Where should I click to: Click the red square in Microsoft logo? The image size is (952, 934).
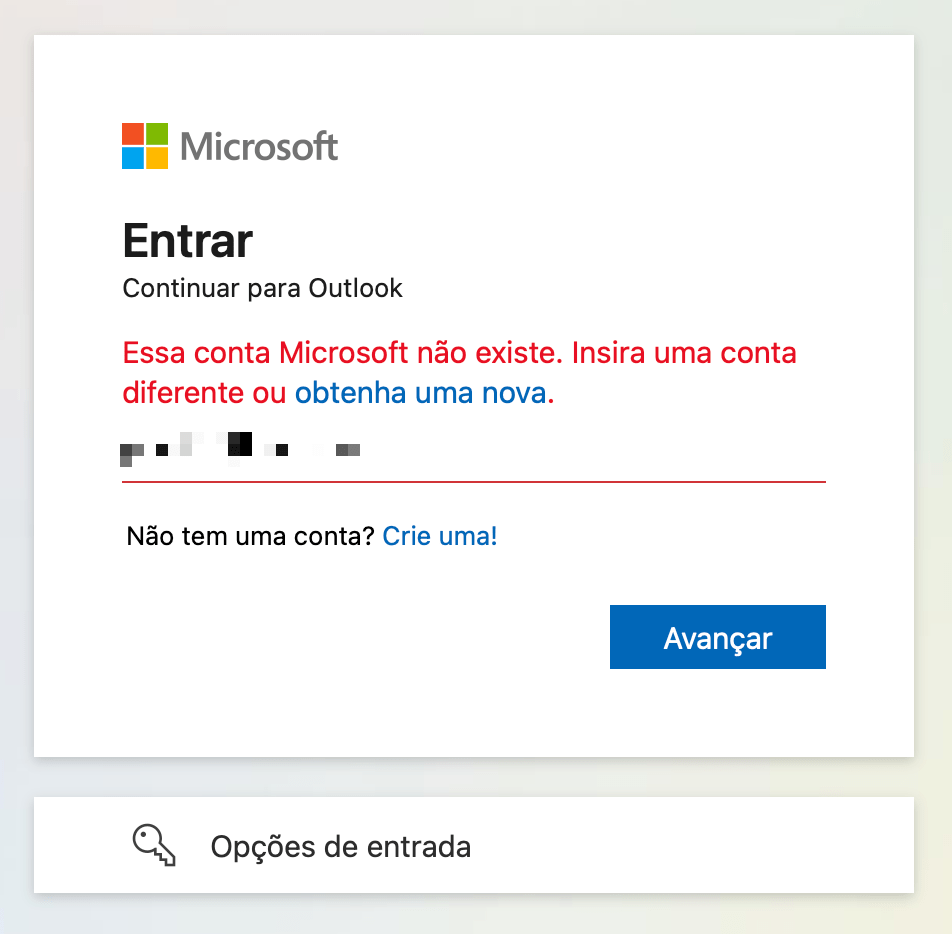point(133,134)
